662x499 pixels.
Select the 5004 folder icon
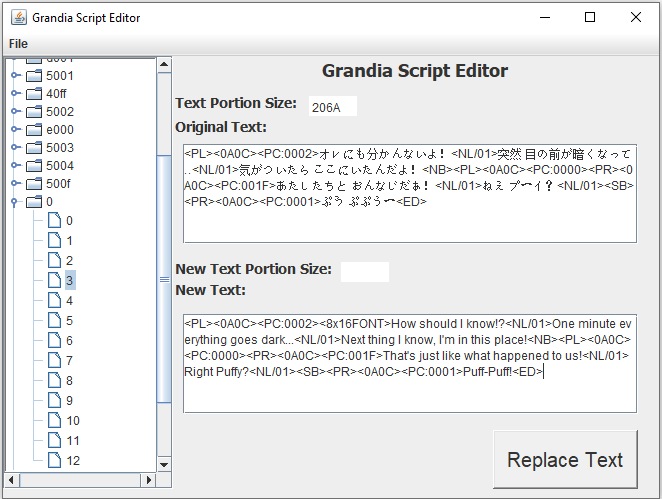[34, 165]
